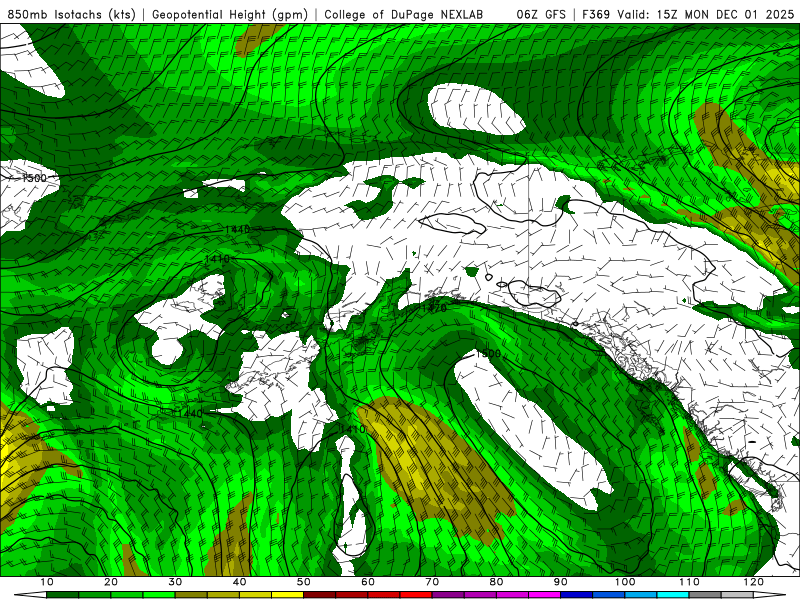The height and width of the screenshot is (600, 800).
Task: Click the scale label '10' on the color bar
Action: pyautogui.click(x=46, y=582)
